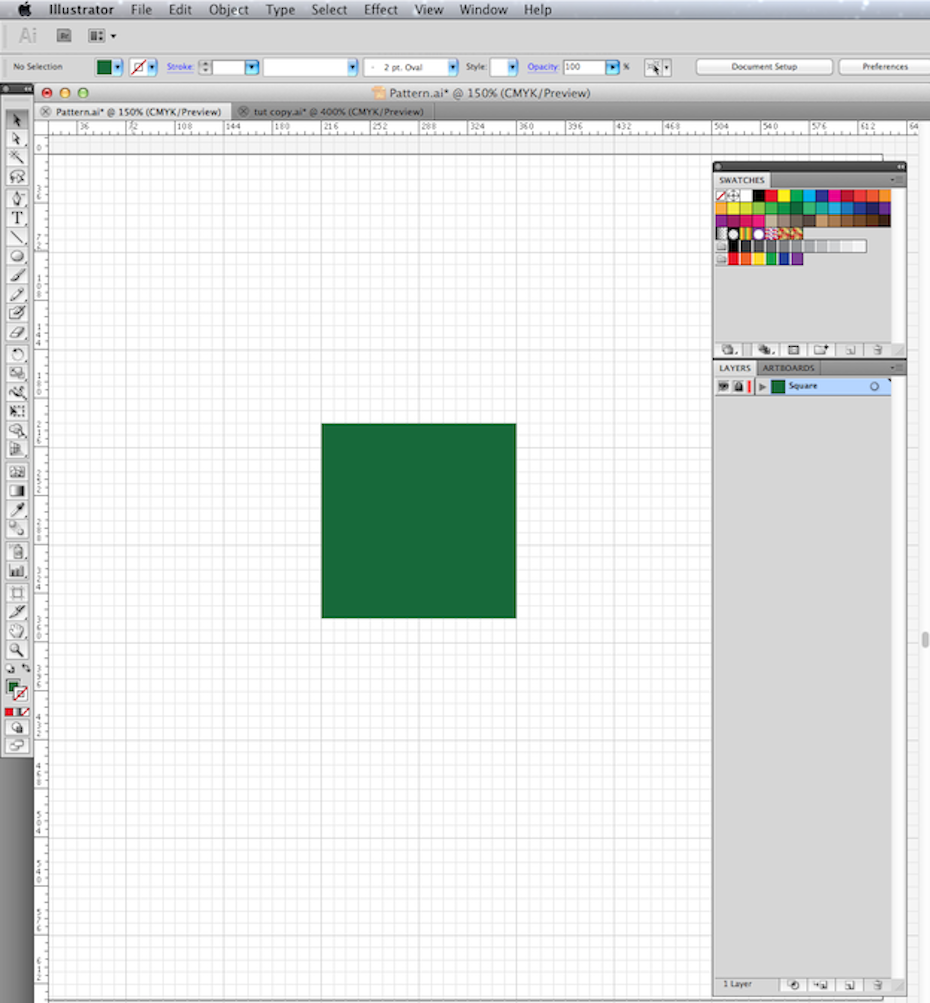Image resolution: width=930 pixels, height=1003 pixels.
Task: Choose the Paintbrush tool
Action: point(17,275)
